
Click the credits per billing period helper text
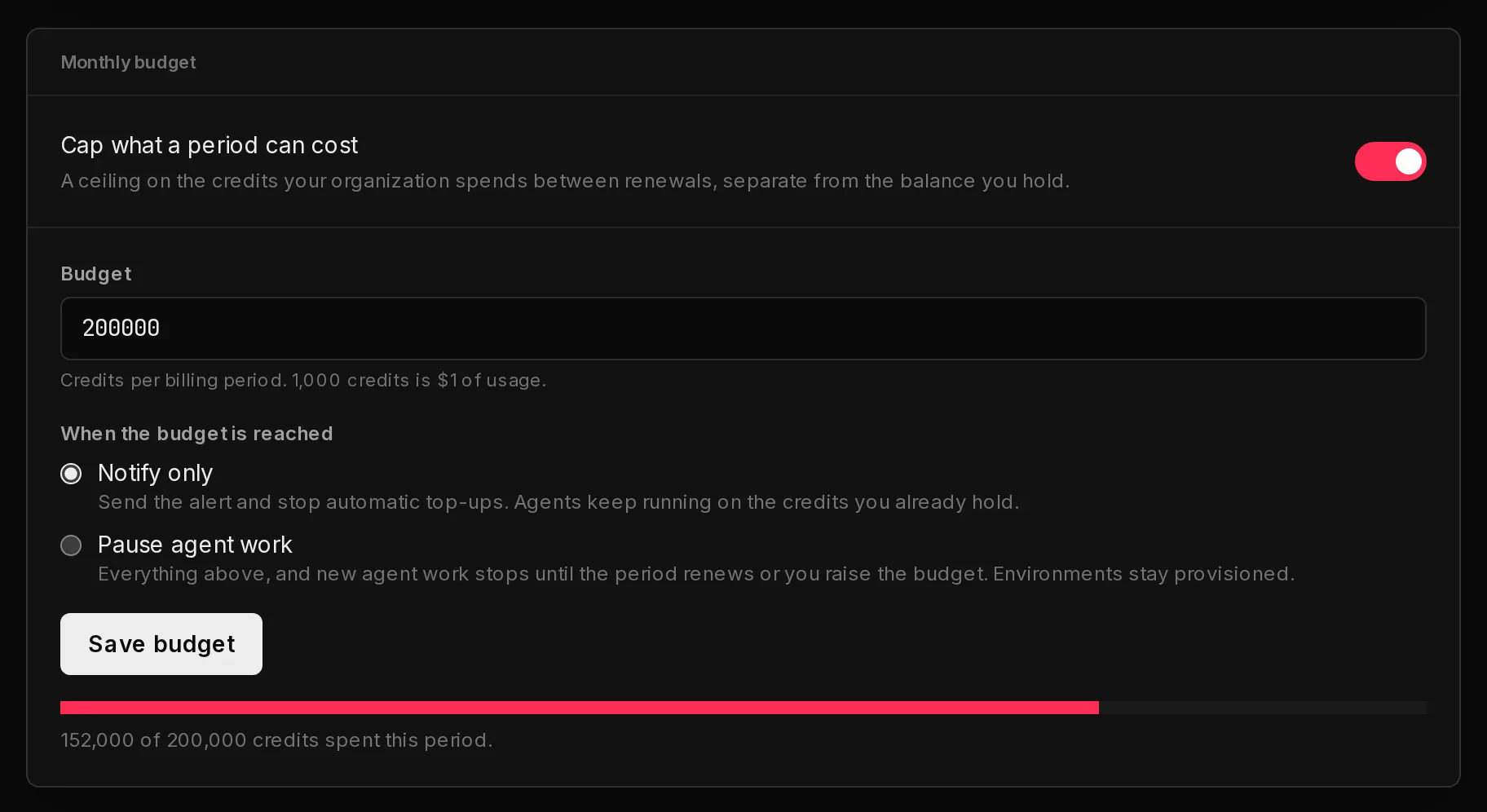click(x=303, y=380)
